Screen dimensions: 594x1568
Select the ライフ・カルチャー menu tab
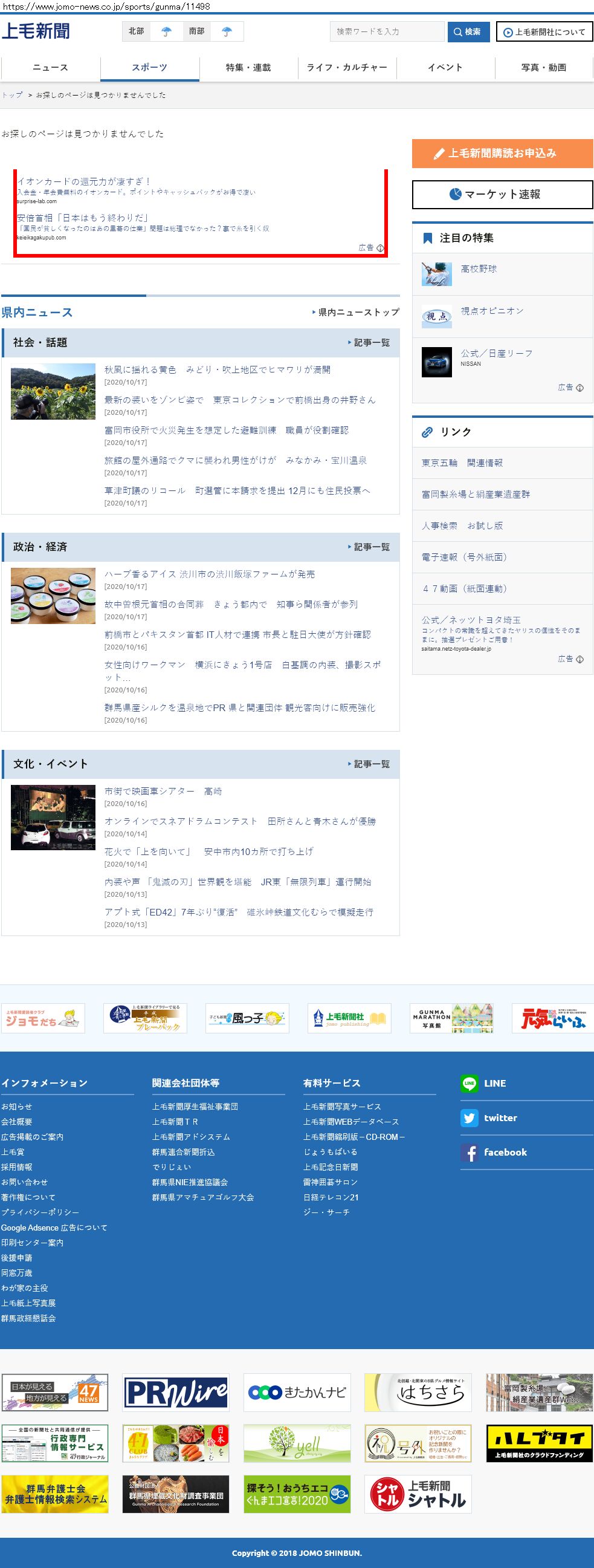(x=347, y=68)
